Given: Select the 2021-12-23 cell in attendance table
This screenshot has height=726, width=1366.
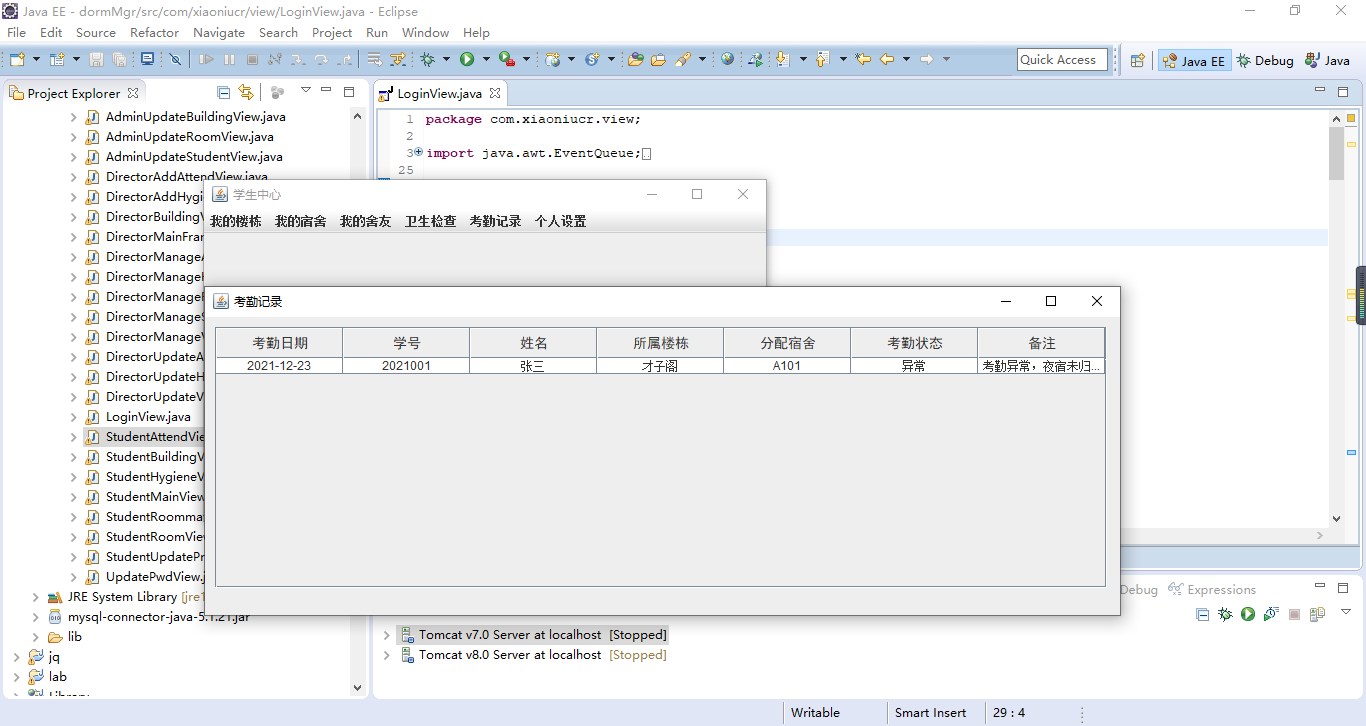Looking at the screenshot, I should [279, 366].
